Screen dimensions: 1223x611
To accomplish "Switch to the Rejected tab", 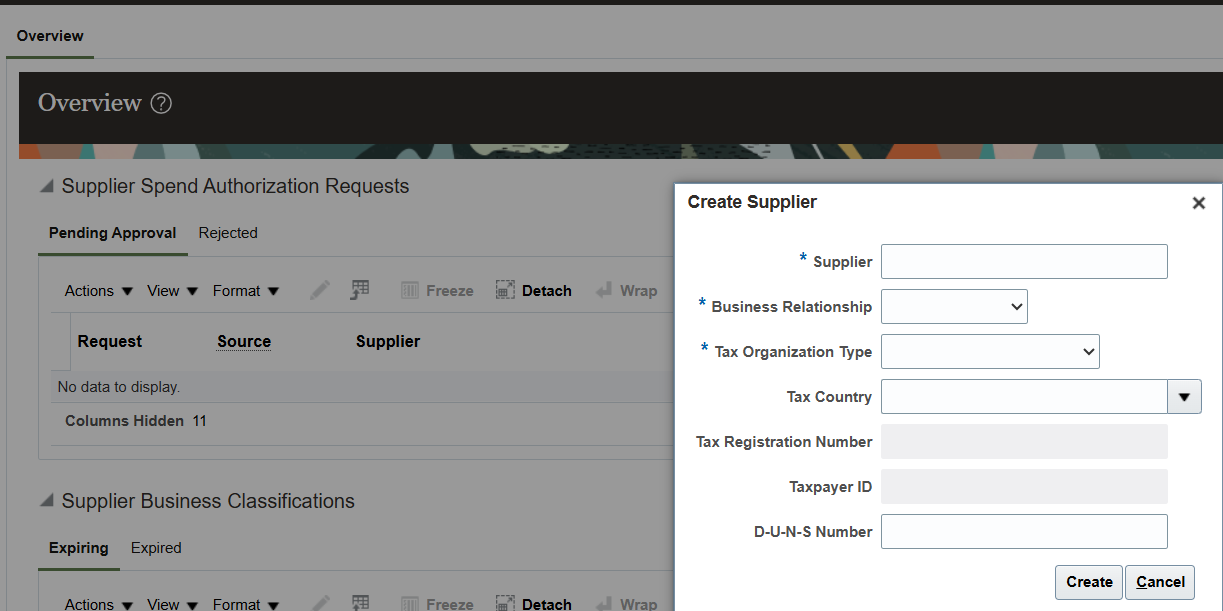I will pos(228,233).
